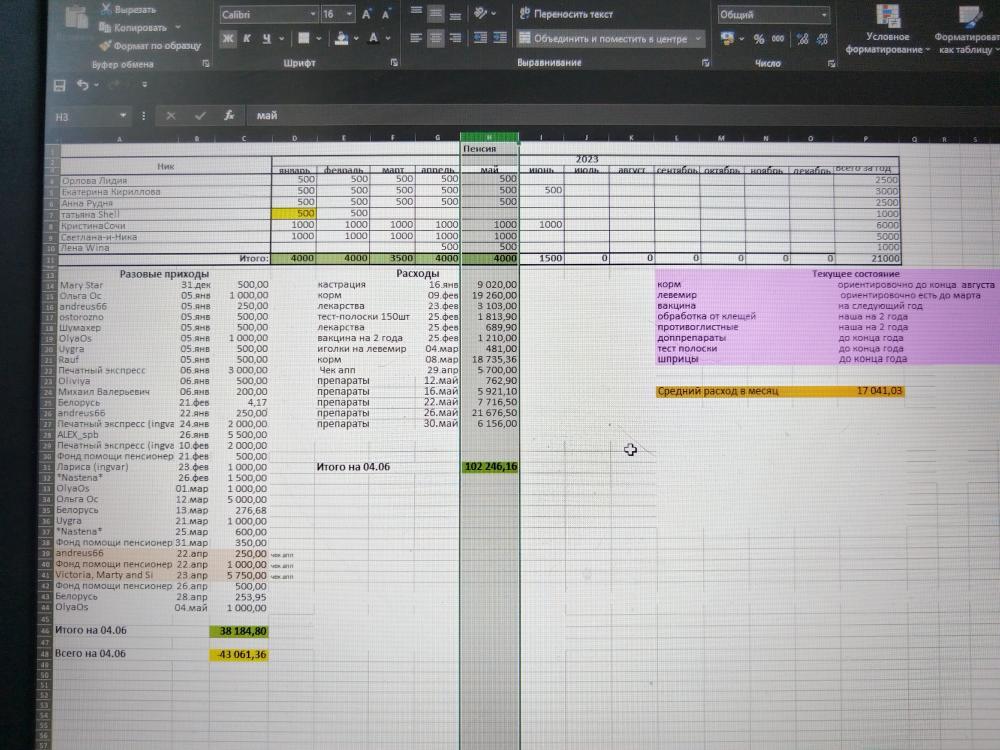Select cell -43 061,36 balance

point(239,655)
